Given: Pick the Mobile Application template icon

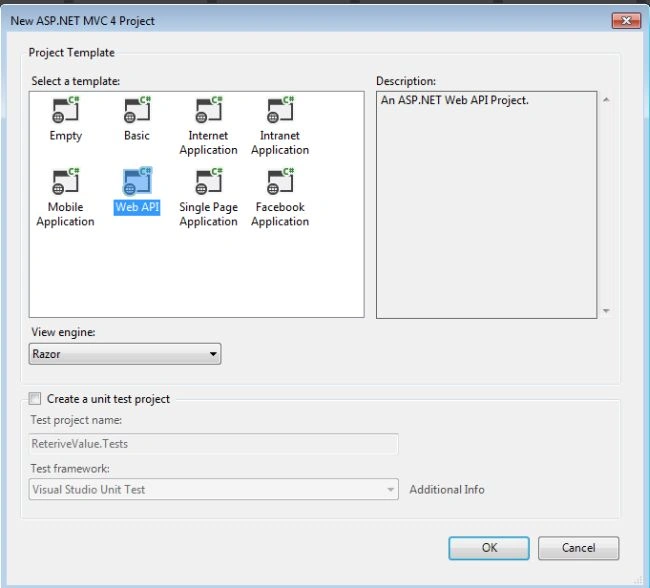Looking at the screenshot, I should (x=65, y=182).
